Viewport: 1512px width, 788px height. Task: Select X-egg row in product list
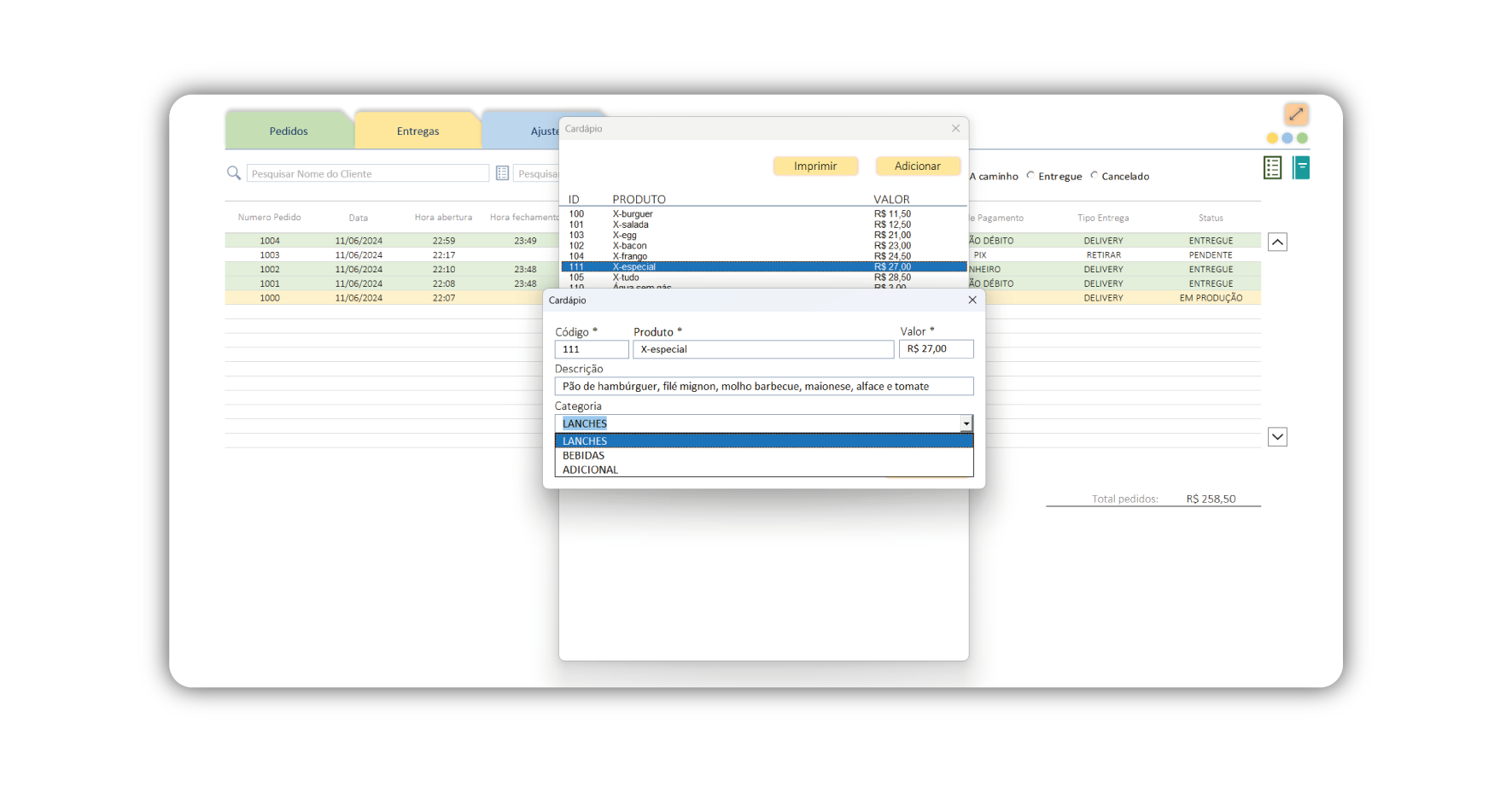coord(764,235)
